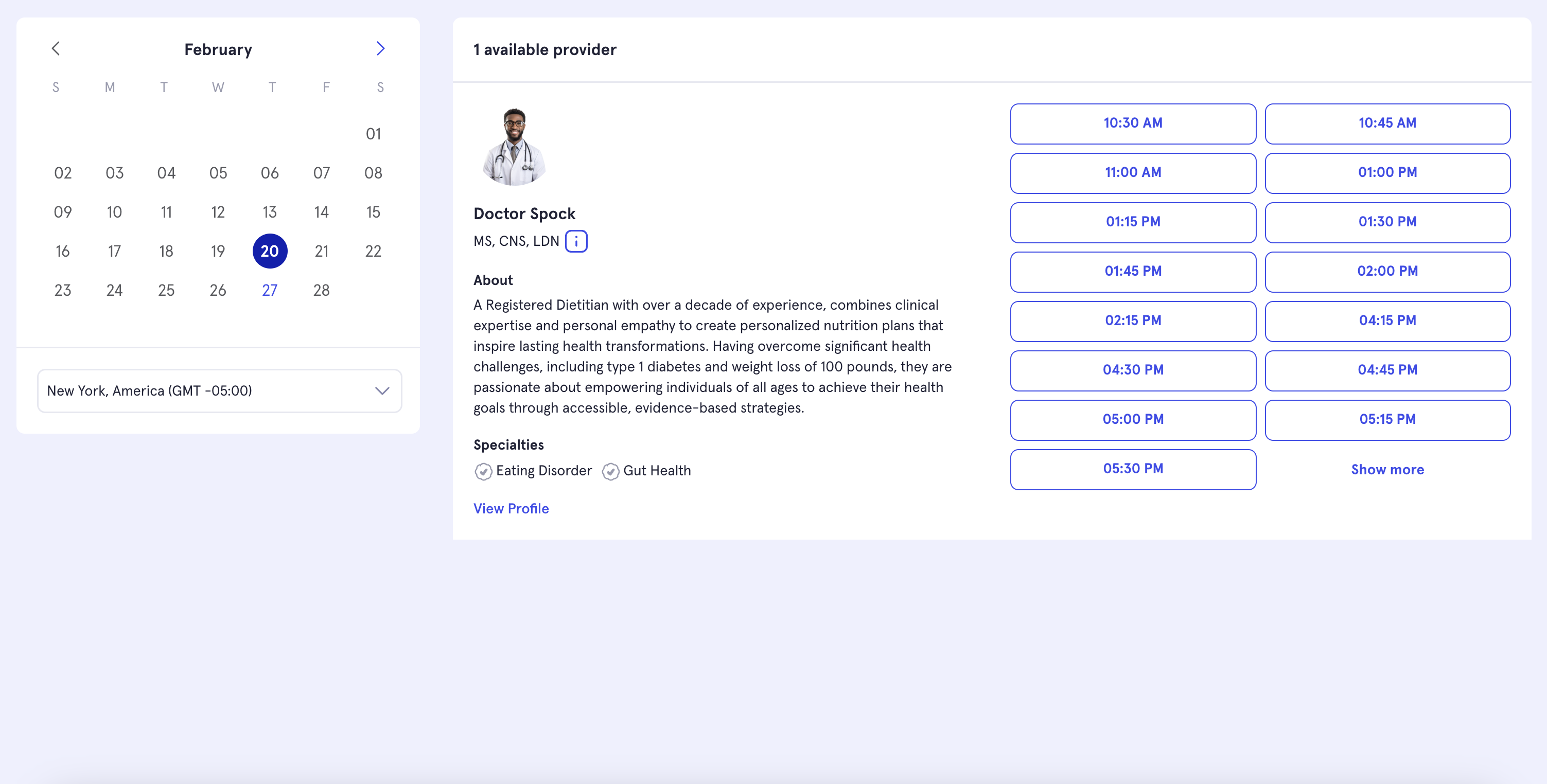Pick the 11:00 AM slot
Viewport: 1547px width, 784px height.
[x=1133, y=173]
